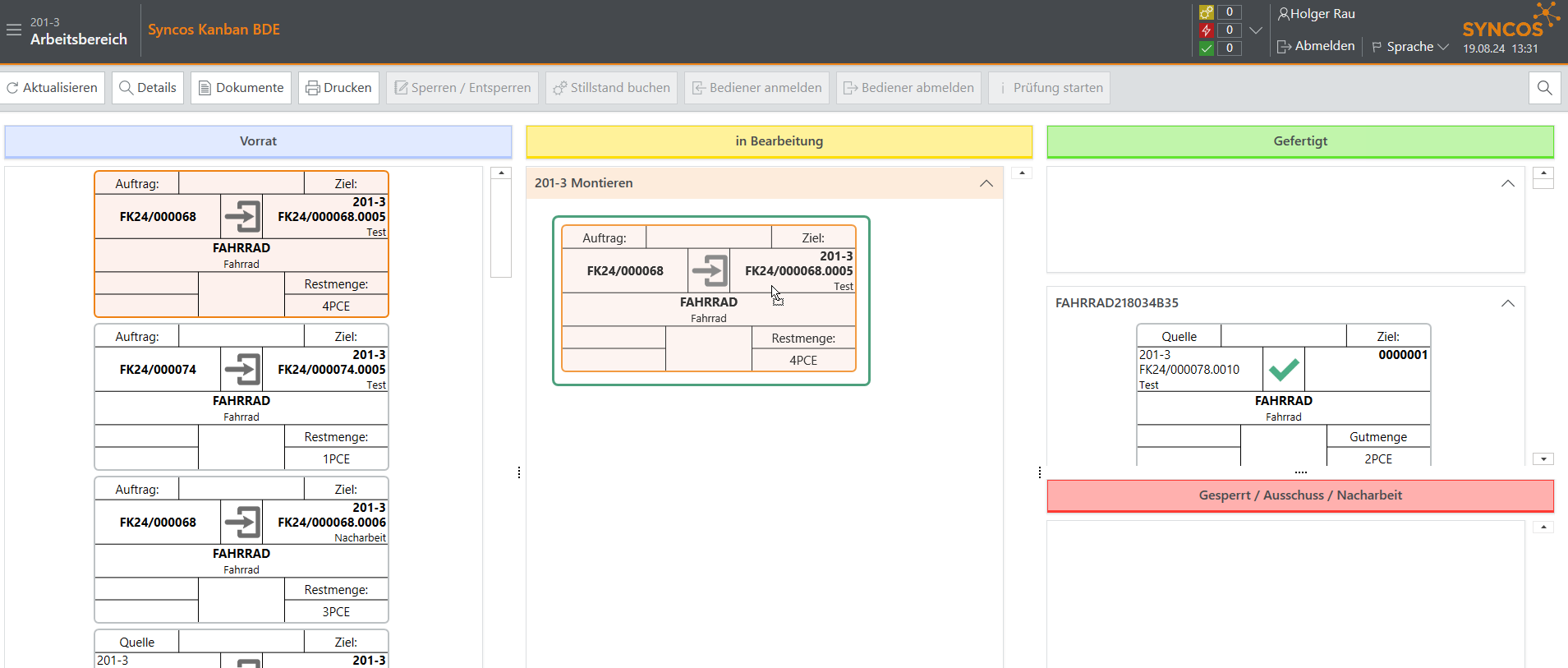Click green checkmark on card 0000001

1284,370
